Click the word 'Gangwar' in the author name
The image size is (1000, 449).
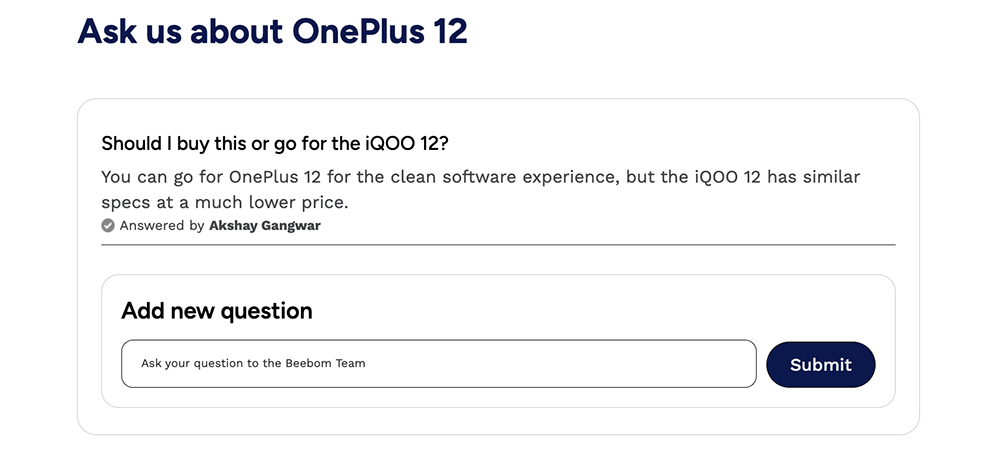click(291, 226)
